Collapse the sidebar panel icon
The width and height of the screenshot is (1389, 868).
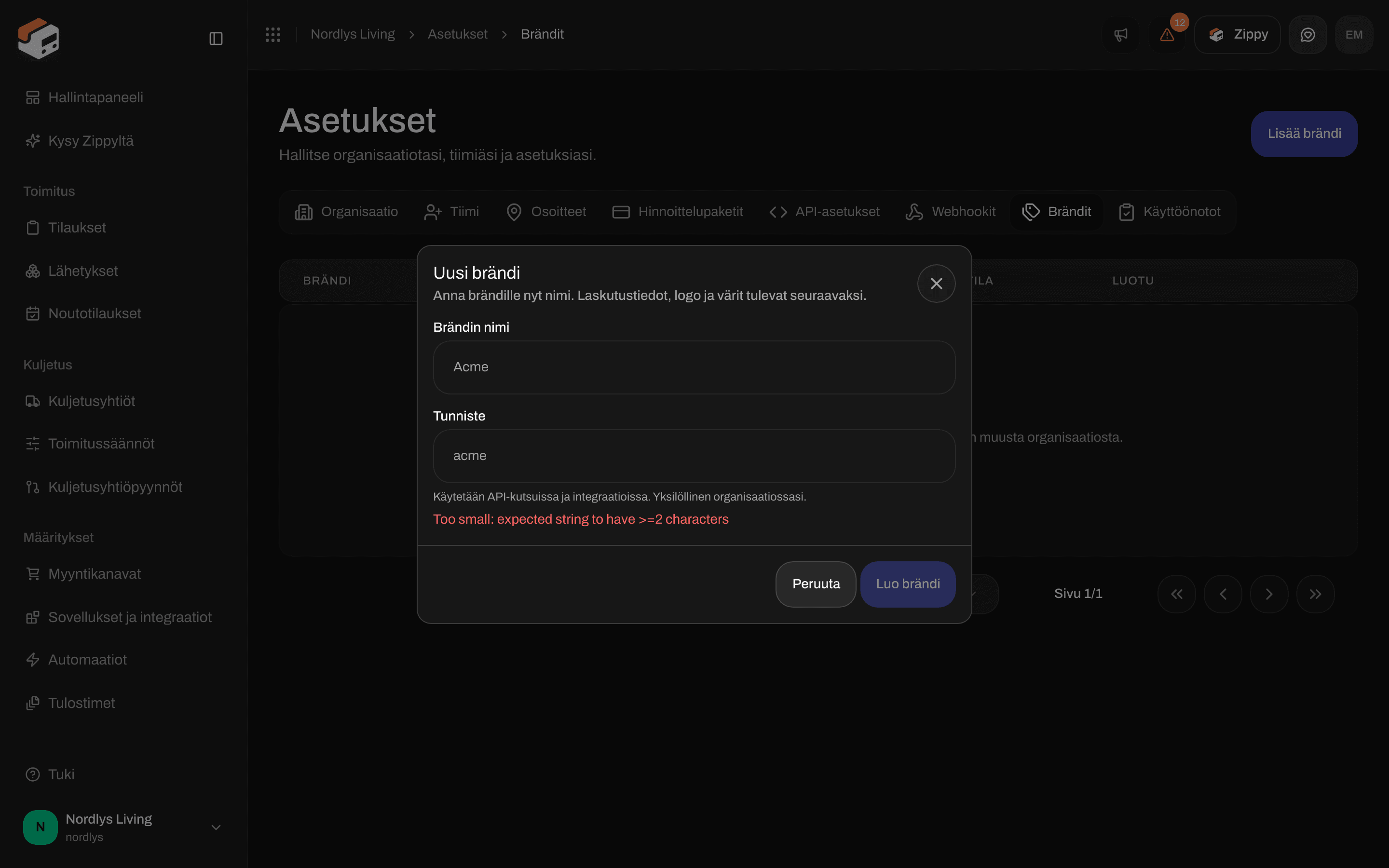tap(216, 39)
